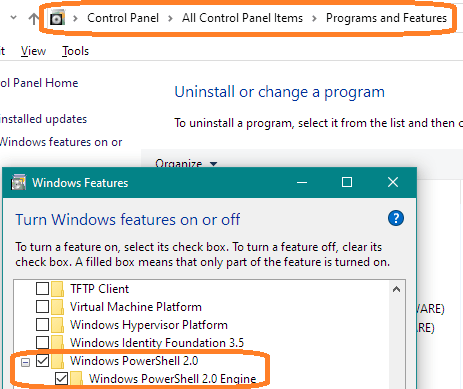Open the View menu
Viewport: 463px width, 389px height.
pos(33,51)
